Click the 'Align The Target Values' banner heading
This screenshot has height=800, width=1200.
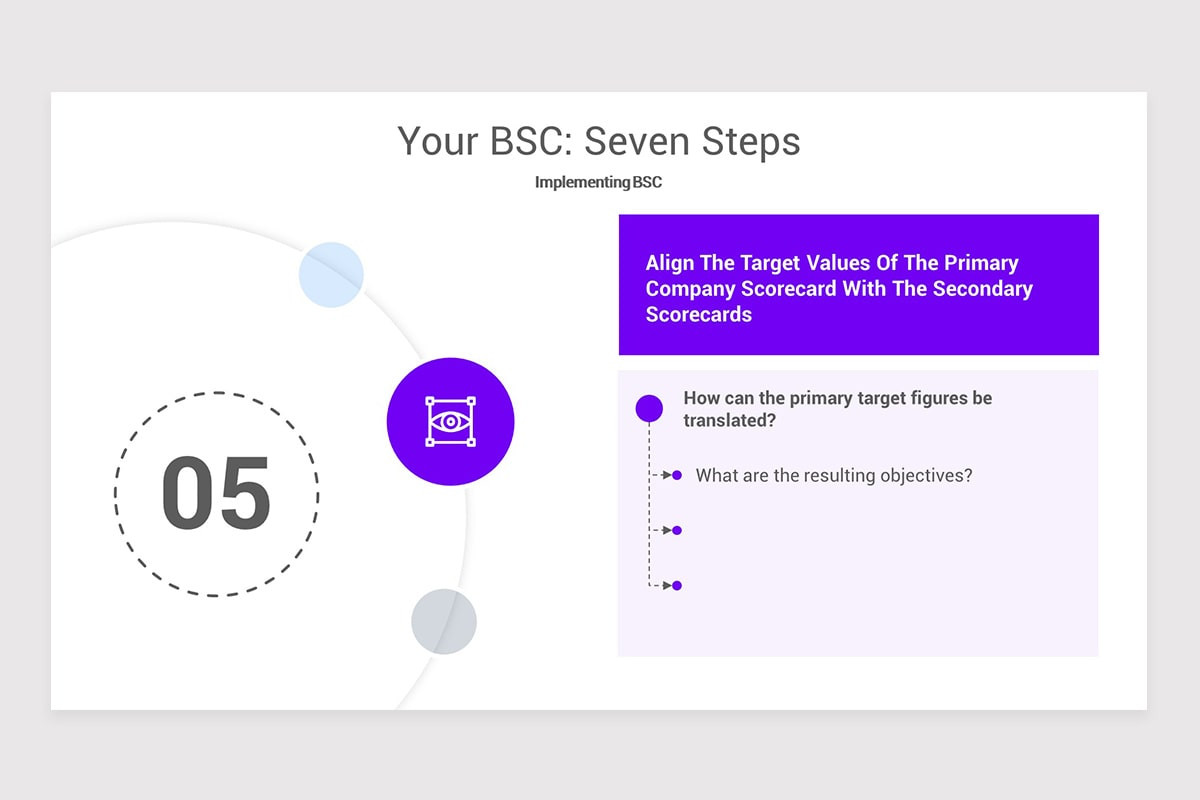838,288
